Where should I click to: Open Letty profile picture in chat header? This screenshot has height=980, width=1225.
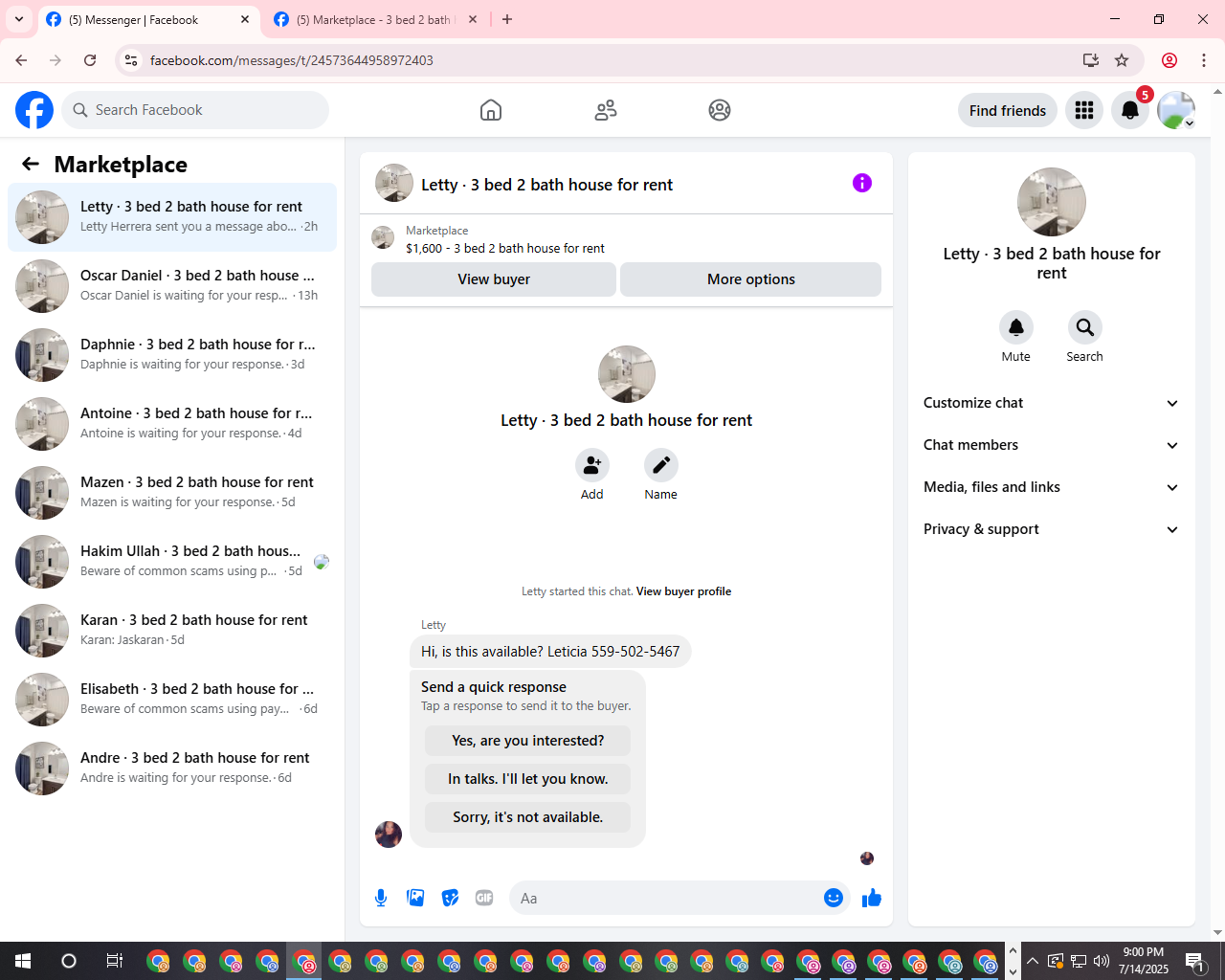394,183
